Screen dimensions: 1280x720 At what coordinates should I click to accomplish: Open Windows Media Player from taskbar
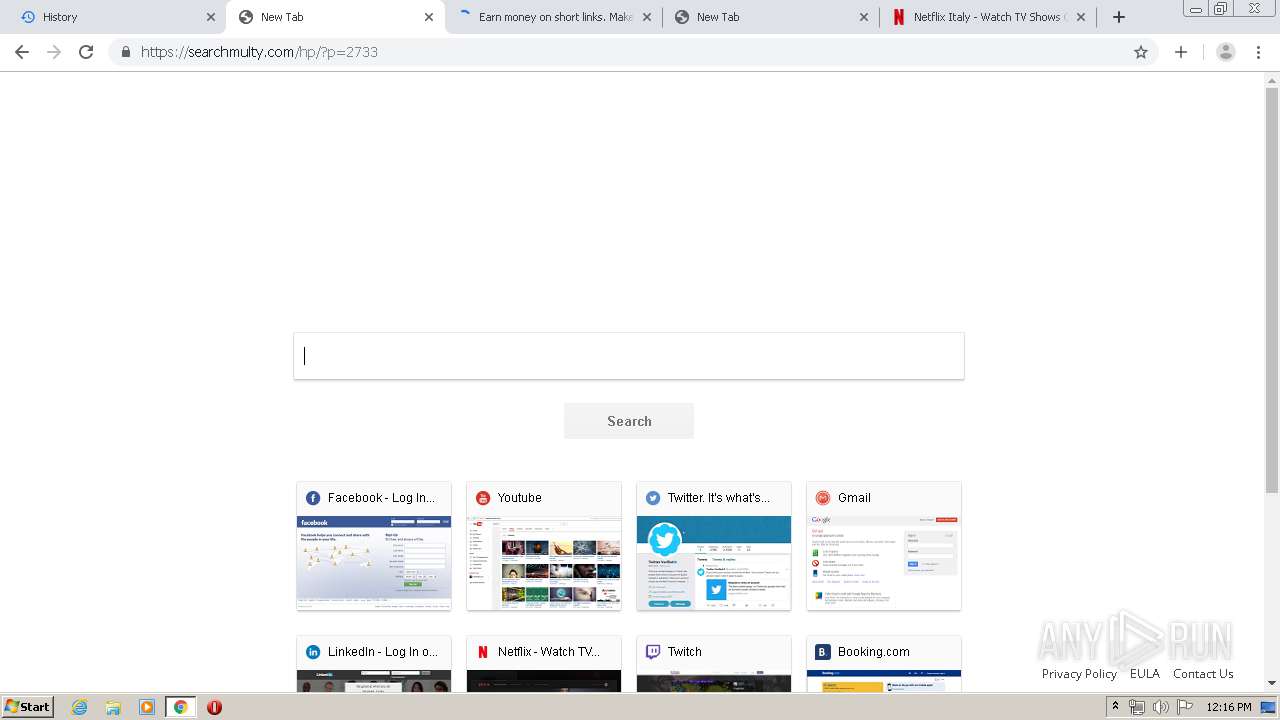[147, 707]
